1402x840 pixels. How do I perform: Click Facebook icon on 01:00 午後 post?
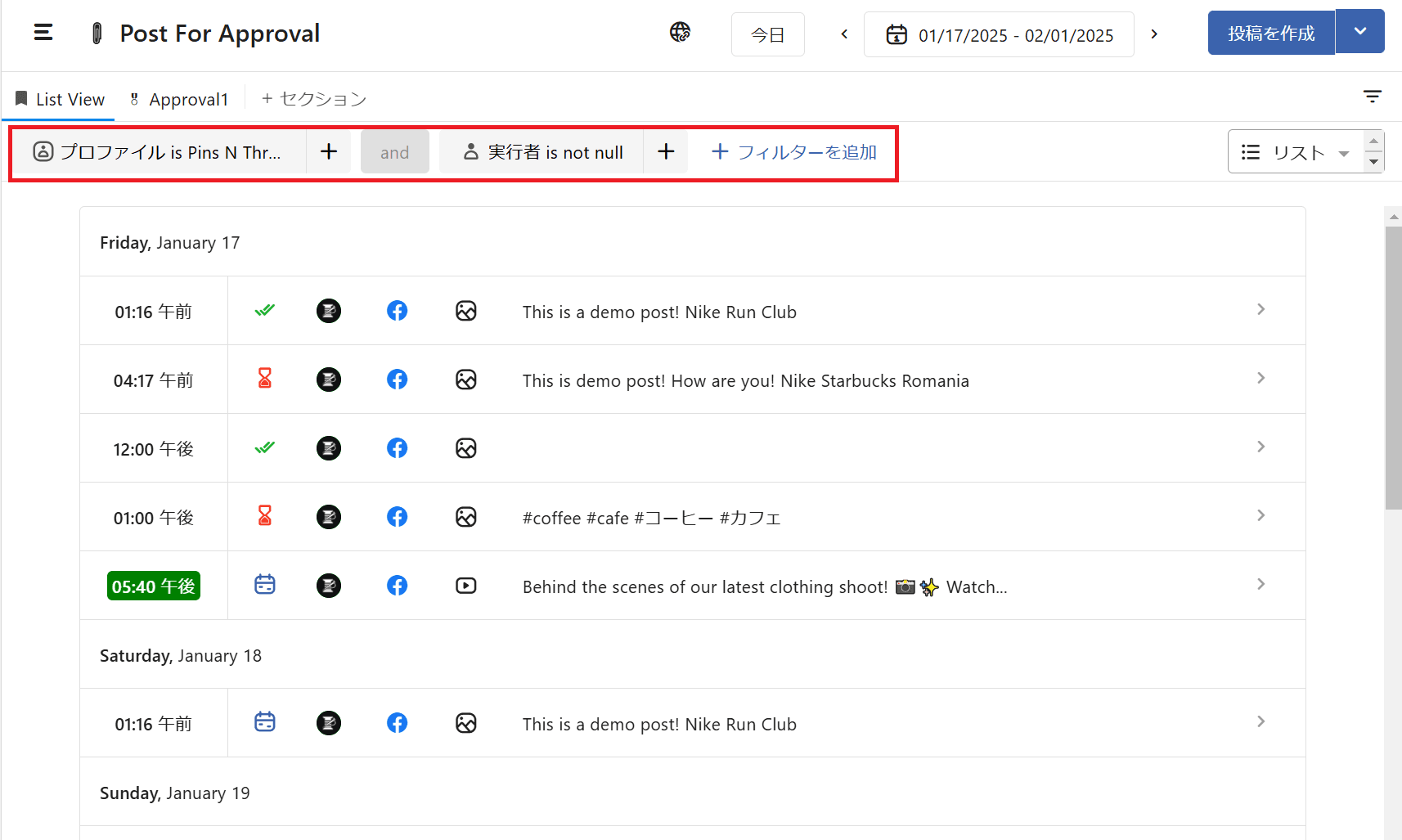(x=398, y=517)
